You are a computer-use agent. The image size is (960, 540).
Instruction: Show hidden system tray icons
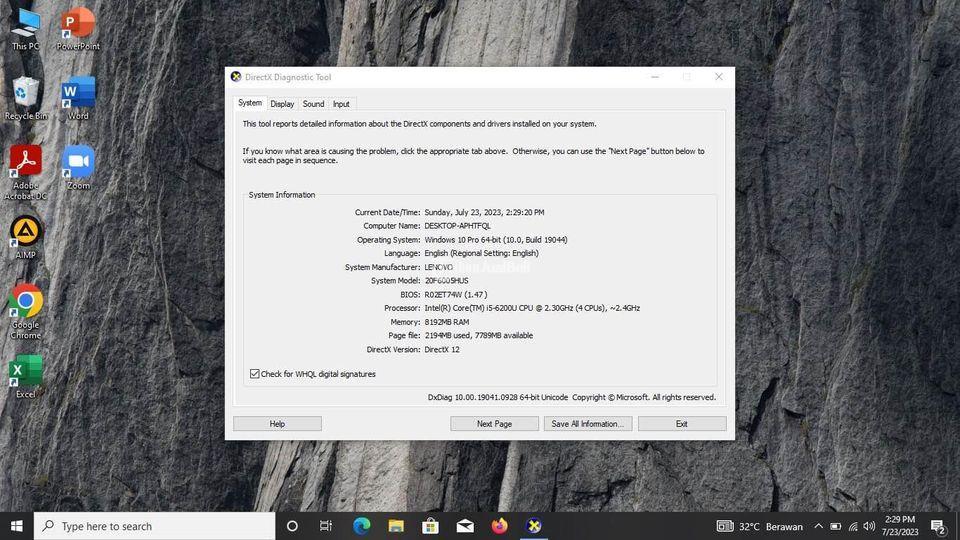click(x=818, y=526)
